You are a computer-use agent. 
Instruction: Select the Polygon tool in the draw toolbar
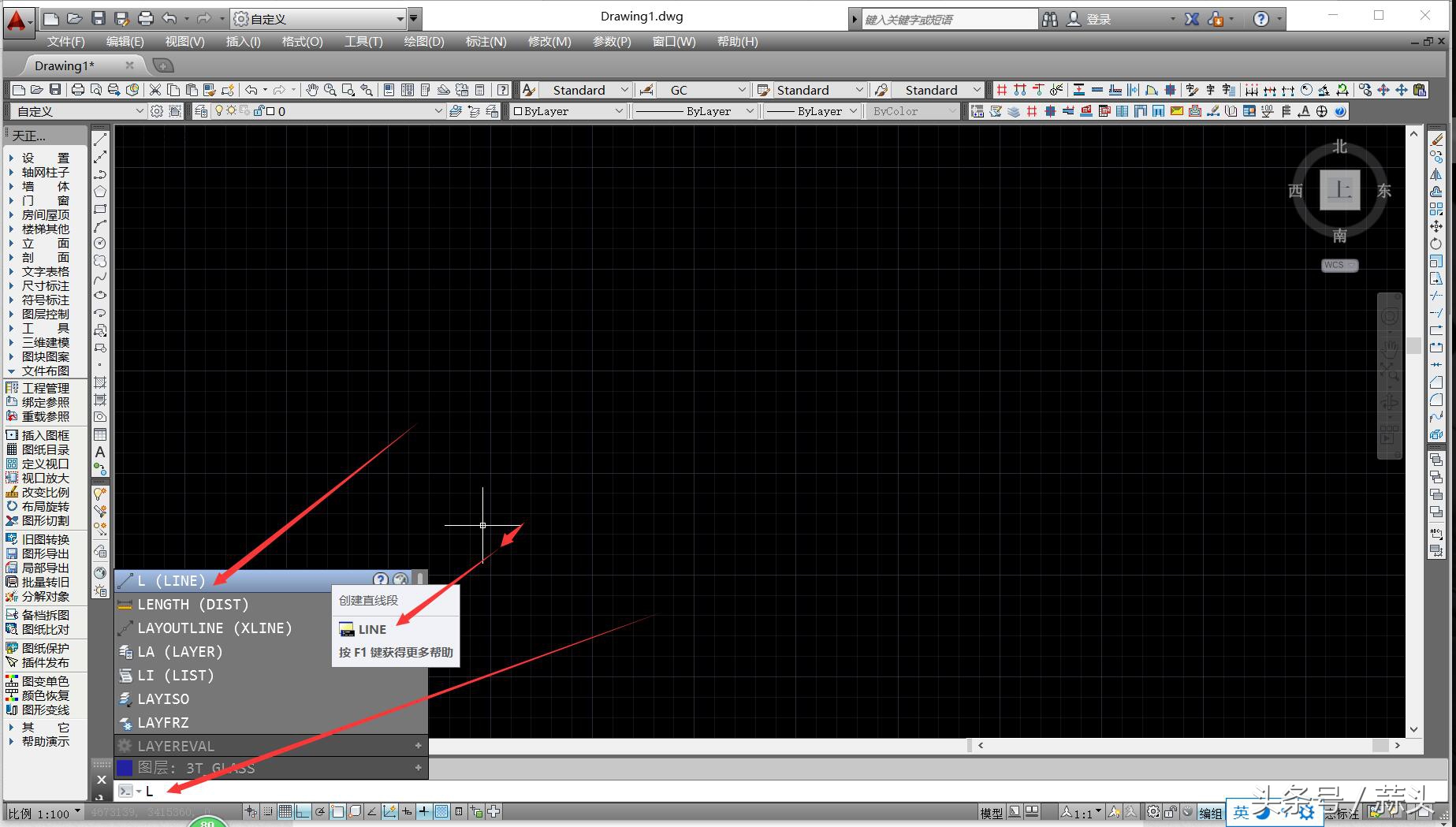(100, 192)
